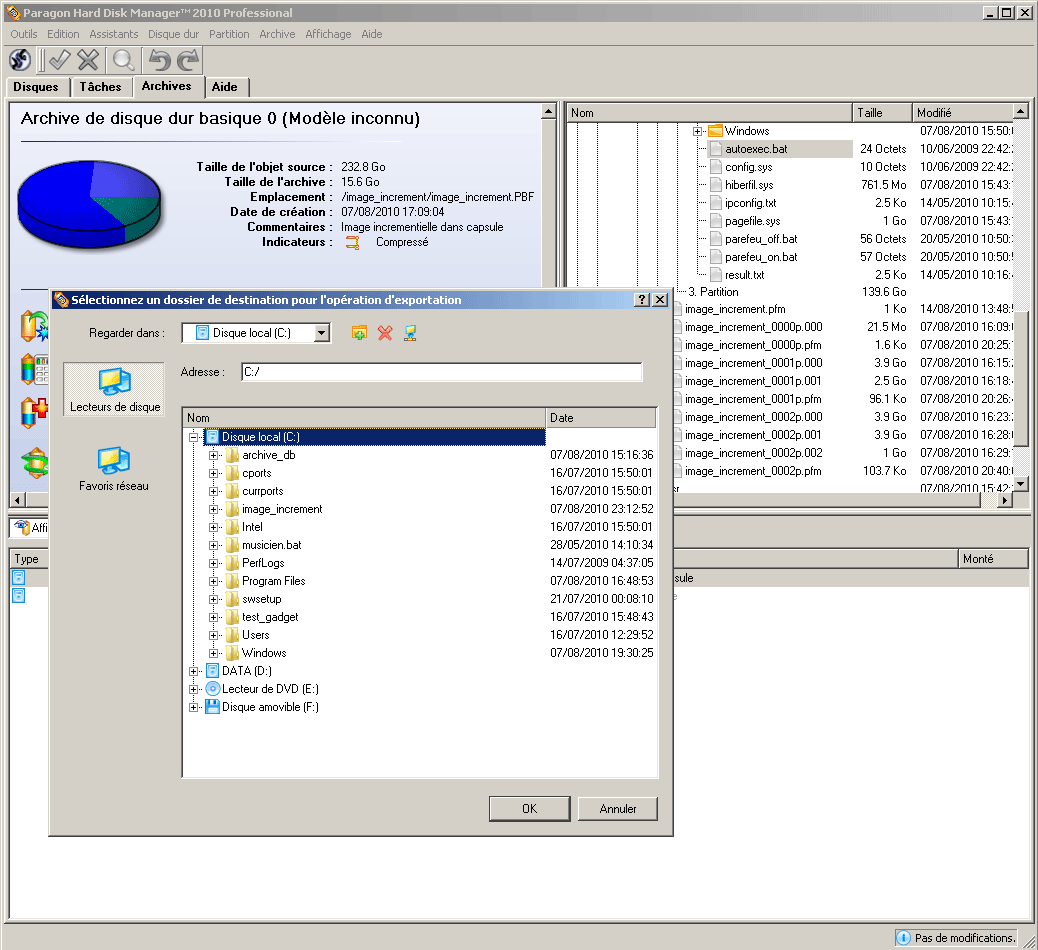The width and height of the screenshot is (1038, 950).
Task: Close the export destination dialog
Action: tap(660, 300)
